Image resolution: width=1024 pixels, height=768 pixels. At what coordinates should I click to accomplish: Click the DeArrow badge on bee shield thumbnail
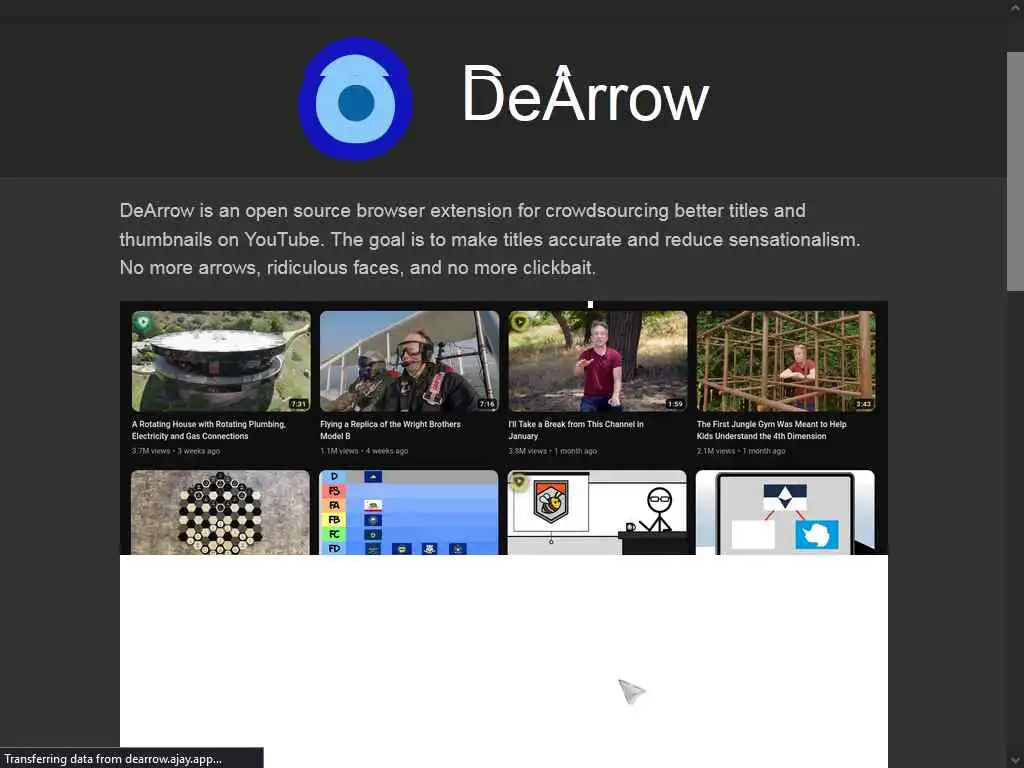pos(519,482)
